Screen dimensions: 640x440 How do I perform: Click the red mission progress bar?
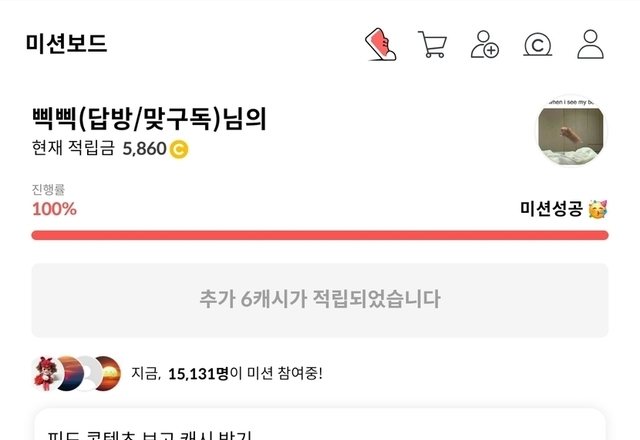pos(320,235)
